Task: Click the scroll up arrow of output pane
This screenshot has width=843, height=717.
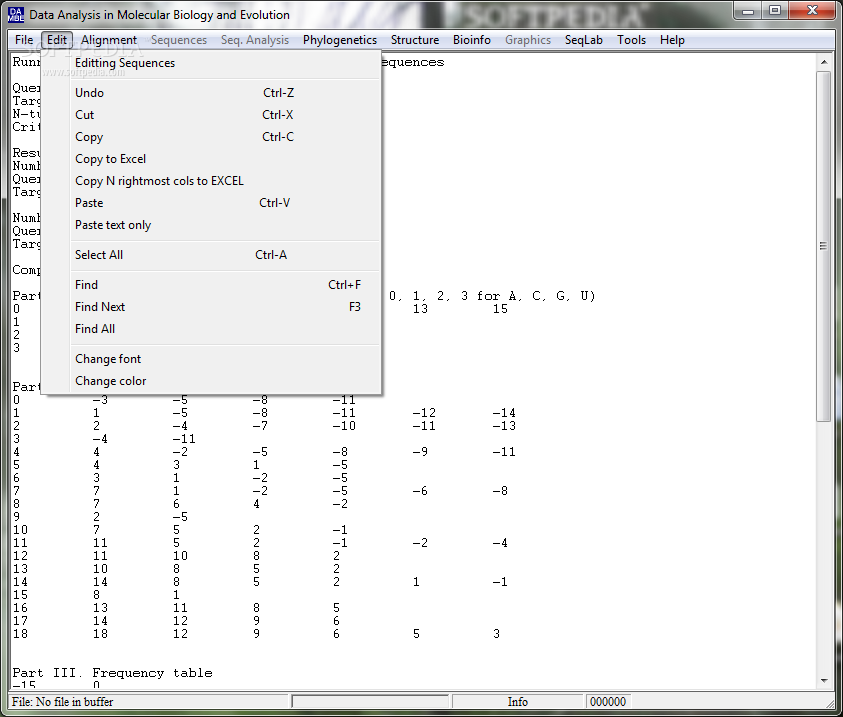Action: coord(824,62)
